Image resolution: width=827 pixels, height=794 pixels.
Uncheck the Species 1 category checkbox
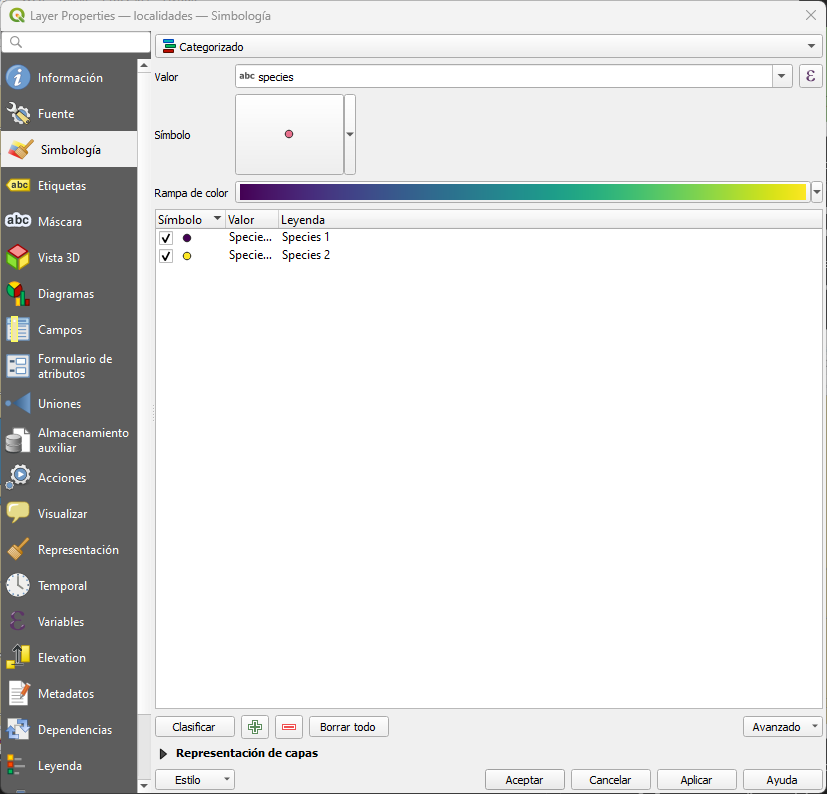point(166,238)
